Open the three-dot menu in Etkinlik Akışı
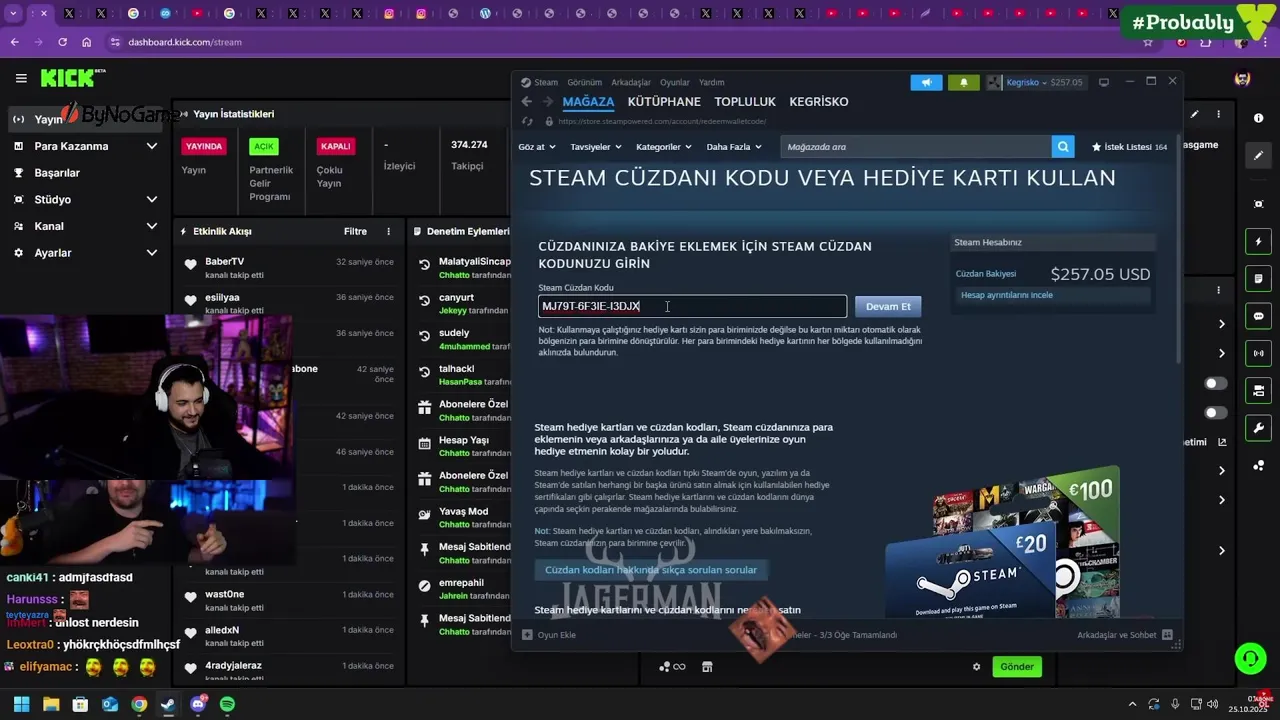1280x720 pixels. click(389, 231)
